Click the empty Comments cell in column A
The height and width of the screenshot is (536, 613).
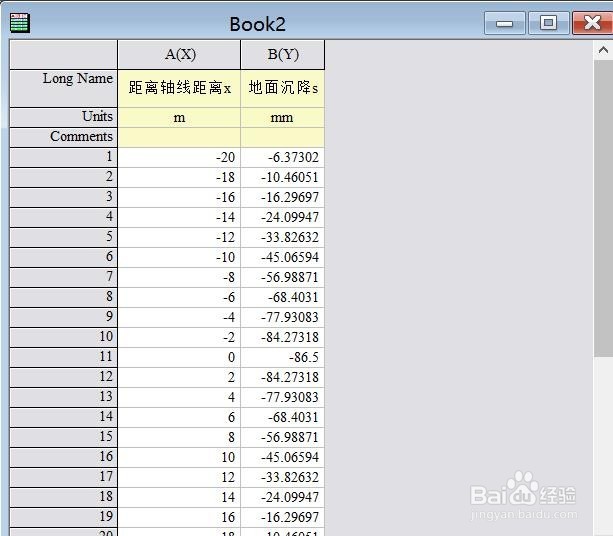coord(179,137)
